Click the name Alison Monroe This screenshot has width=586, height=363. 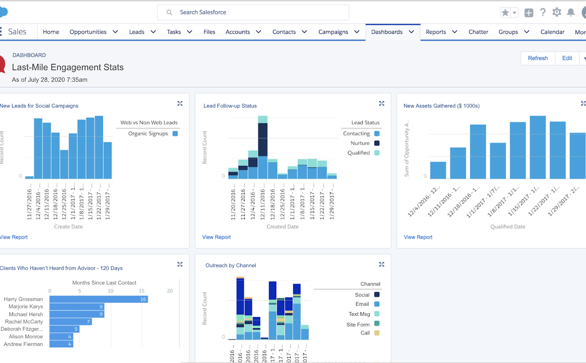26,336
